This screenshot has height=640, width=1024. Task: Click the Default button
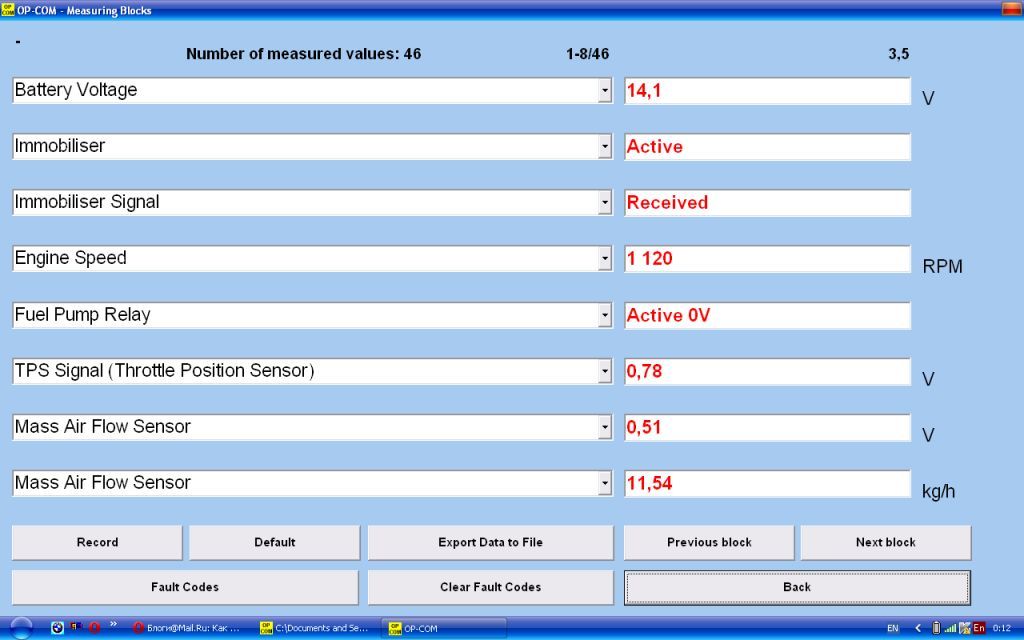[274, 543]
